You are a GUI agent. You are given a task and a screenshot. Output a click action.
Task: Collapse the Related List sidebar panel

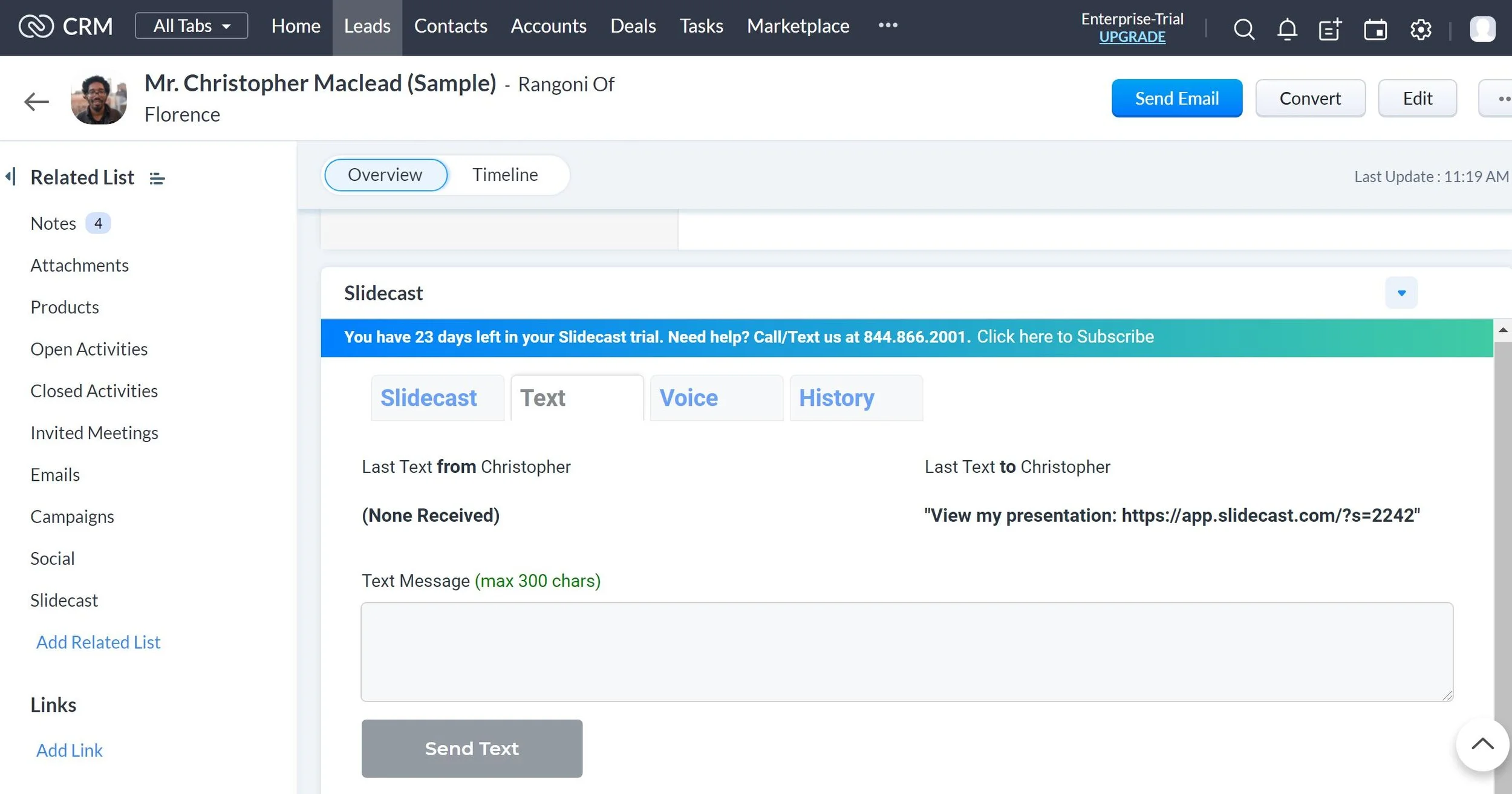tap(10, 177)
